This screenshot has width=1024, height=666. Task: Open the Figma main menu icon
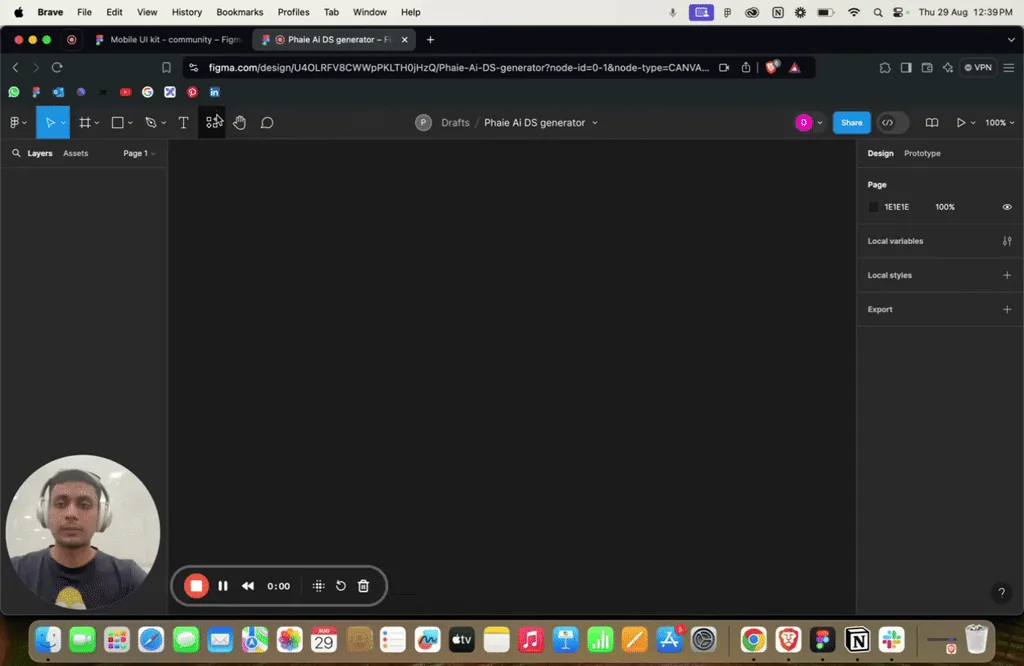click(x=14, y=122)
